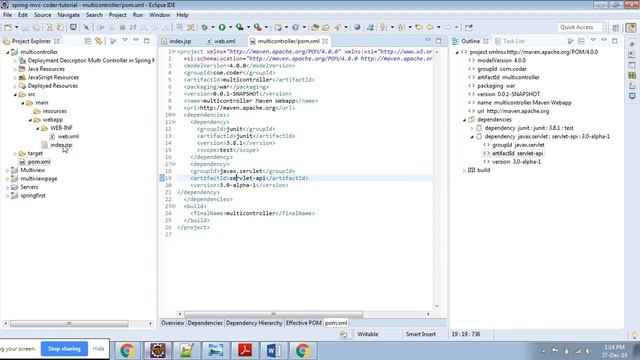Expand the springfirst project node

click(7, 196)
